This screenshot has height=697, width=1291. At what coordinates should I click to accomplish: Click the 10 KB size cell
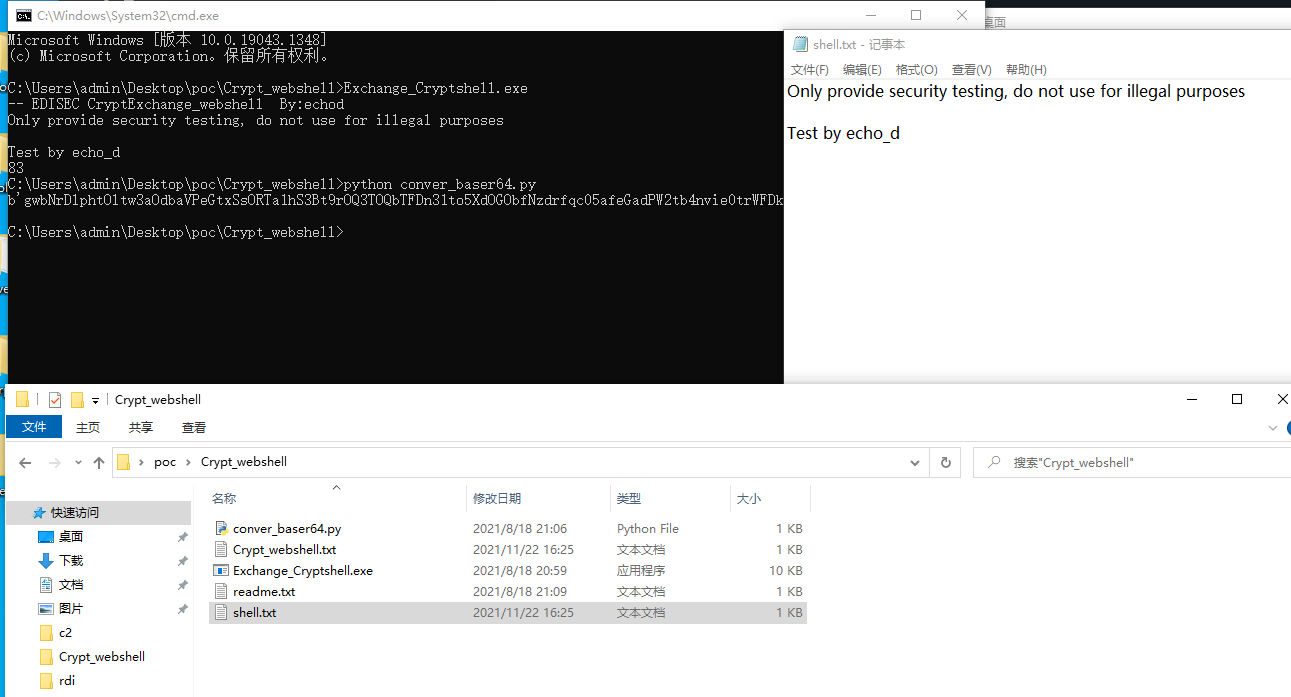pos(786,570)
